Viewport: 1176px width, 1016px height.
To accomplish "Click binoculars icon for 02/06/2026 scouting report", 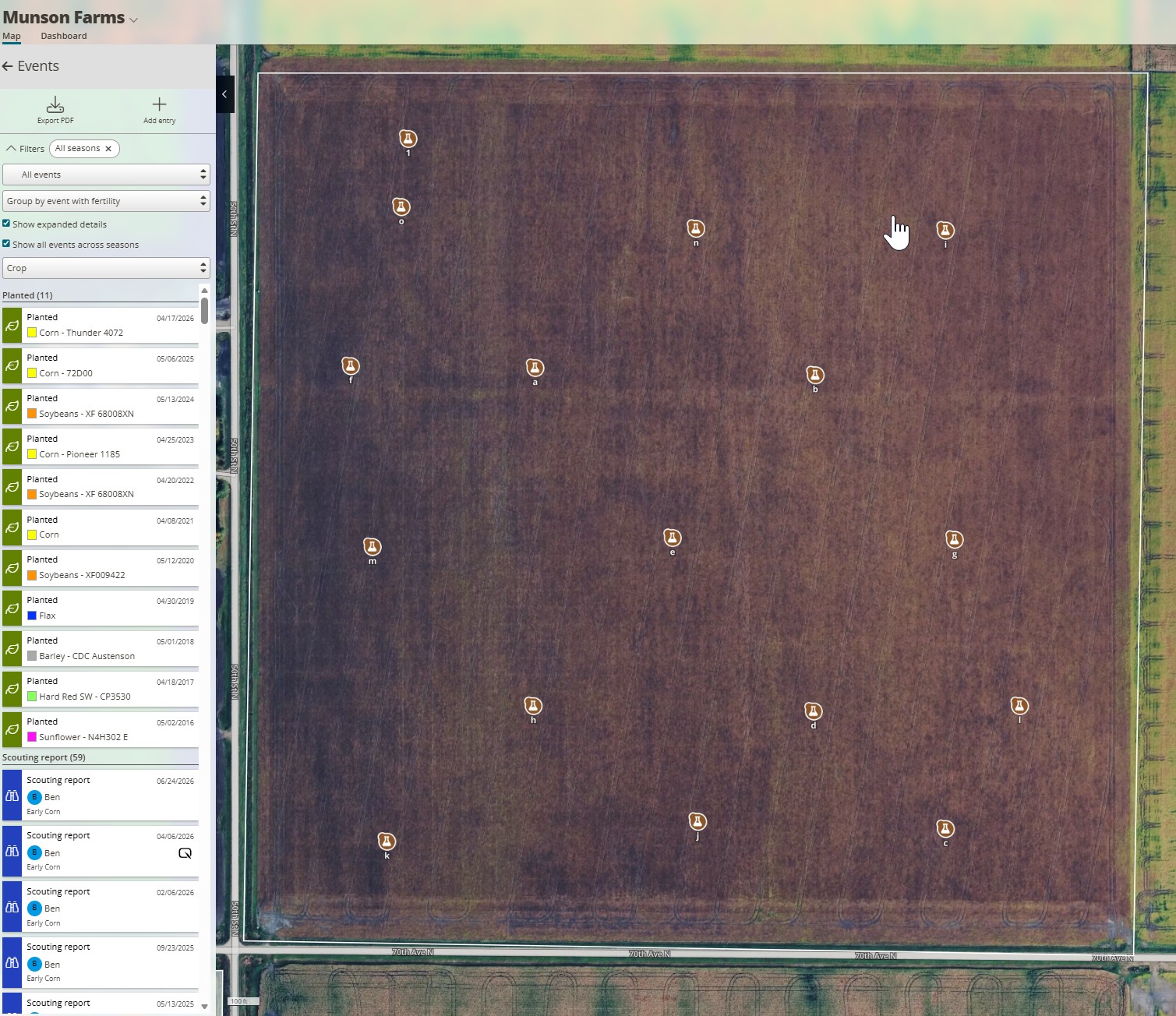I will coord(12,907).
